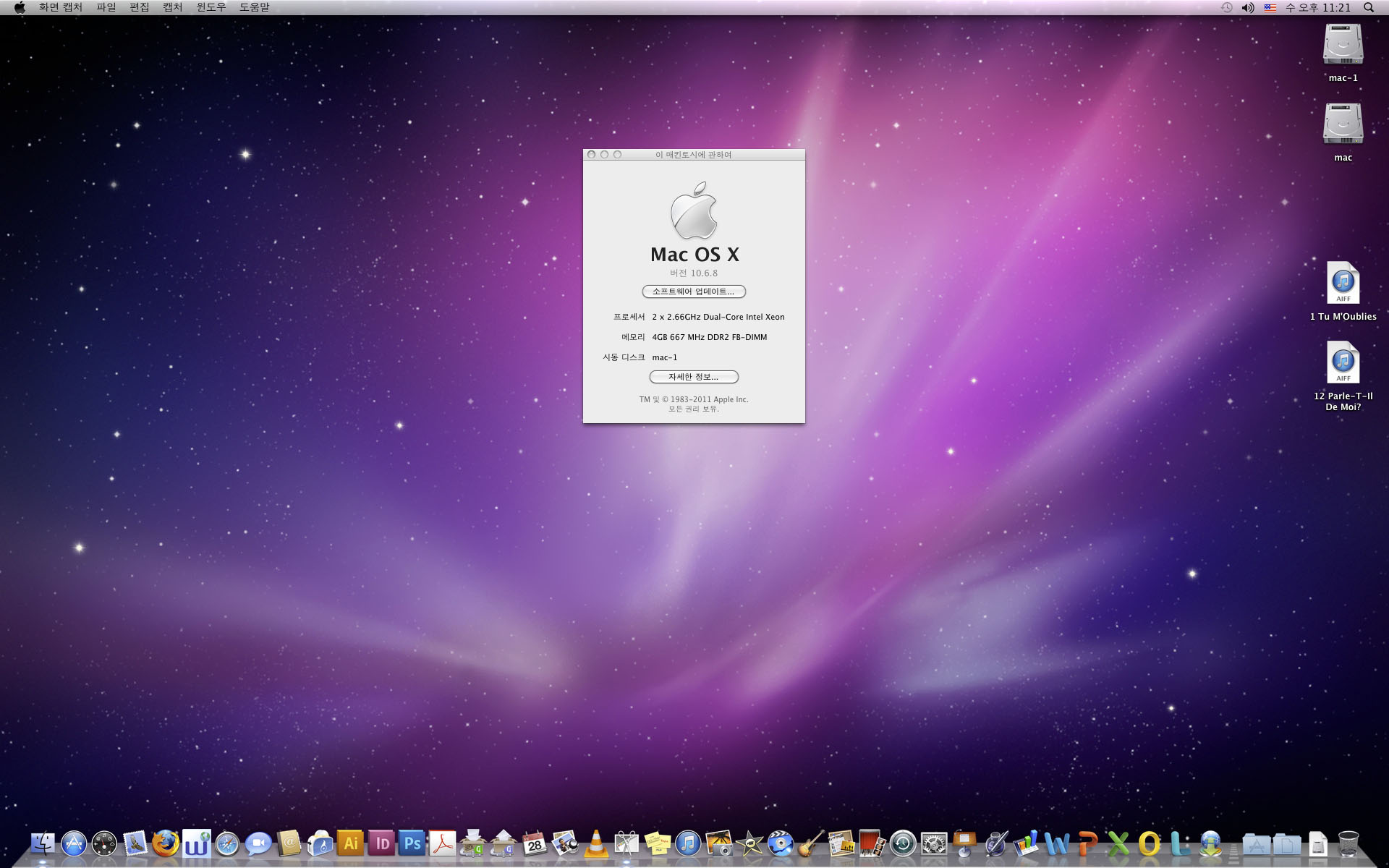Launch Adobe Illustrator in the dock
Viewport: 1389px width, 868px height.
350,843
